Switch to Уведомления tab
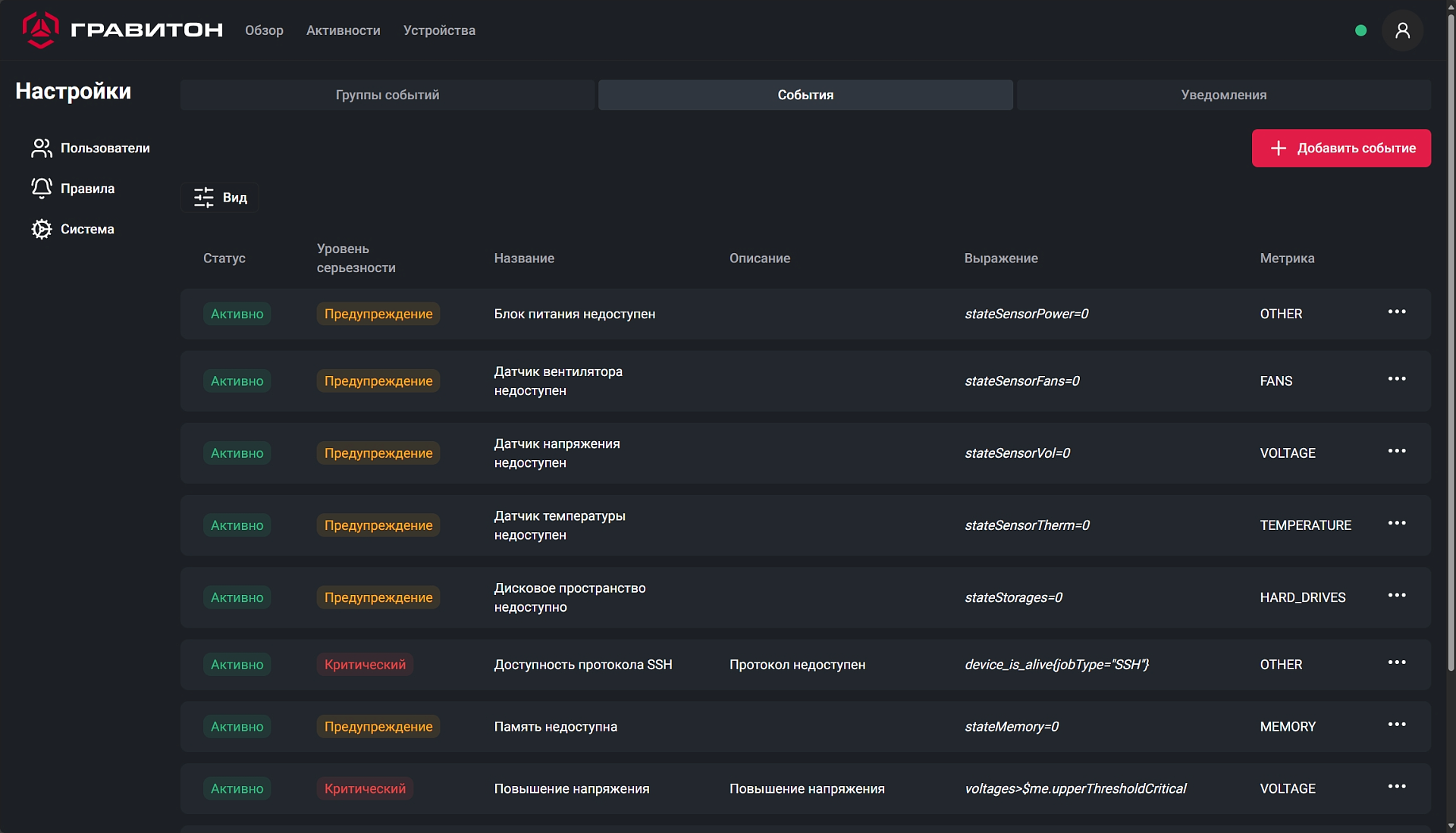This screenshot has width=1456, height=833. coord(1223,95)
